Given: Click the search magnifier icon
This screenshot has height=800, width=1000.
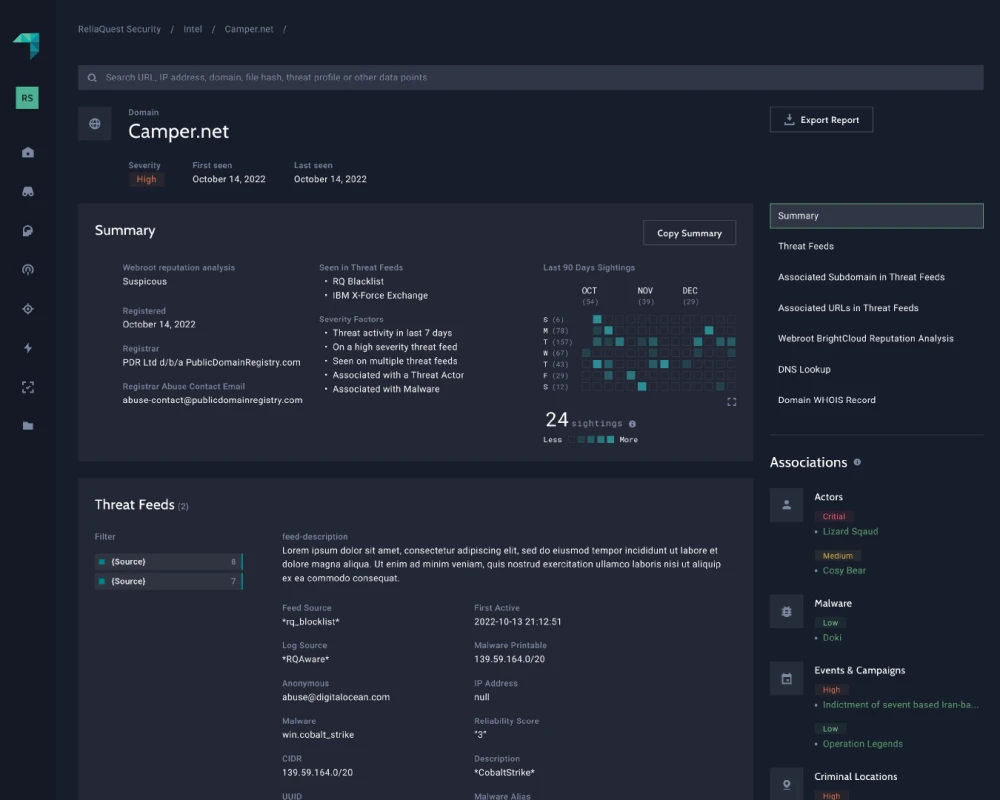Looking at the screenshot, I should pyautogui.click(x=92, y=77).
